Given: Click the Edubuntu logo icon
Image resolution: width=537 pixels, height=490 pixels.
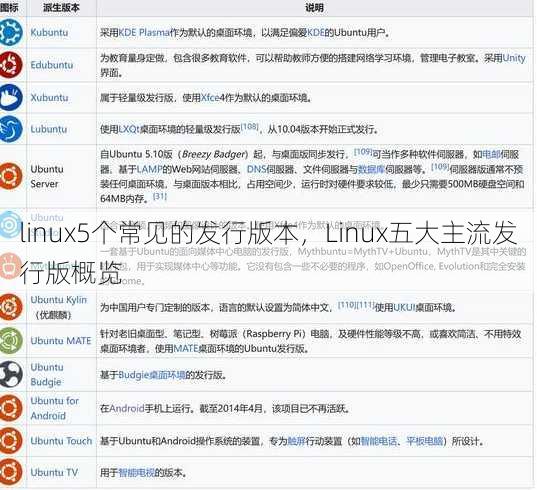Looking at the screenshot, I should pos(11,64).
